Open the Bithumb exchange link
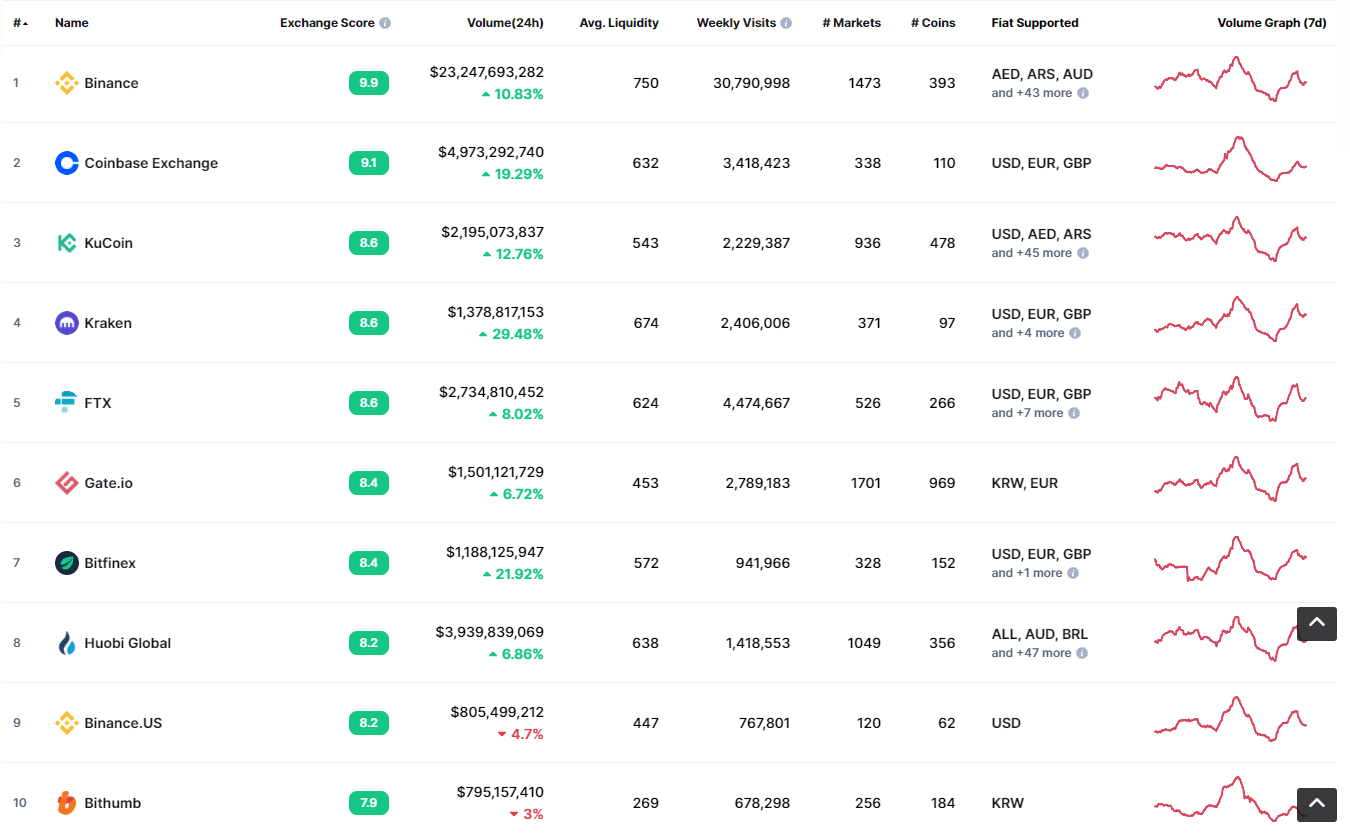 pyautogui.click(x=113, y=803)
